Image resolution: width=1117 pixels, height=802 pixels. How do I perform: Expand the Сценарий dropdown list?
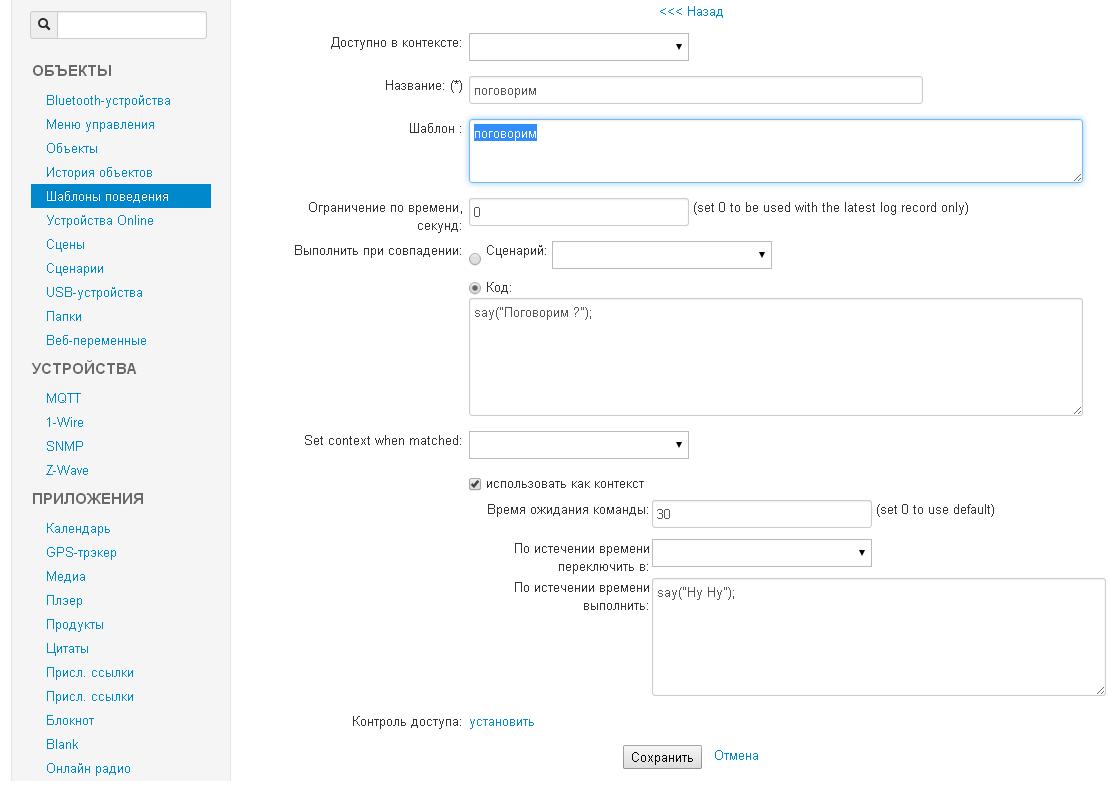point(661,255)
